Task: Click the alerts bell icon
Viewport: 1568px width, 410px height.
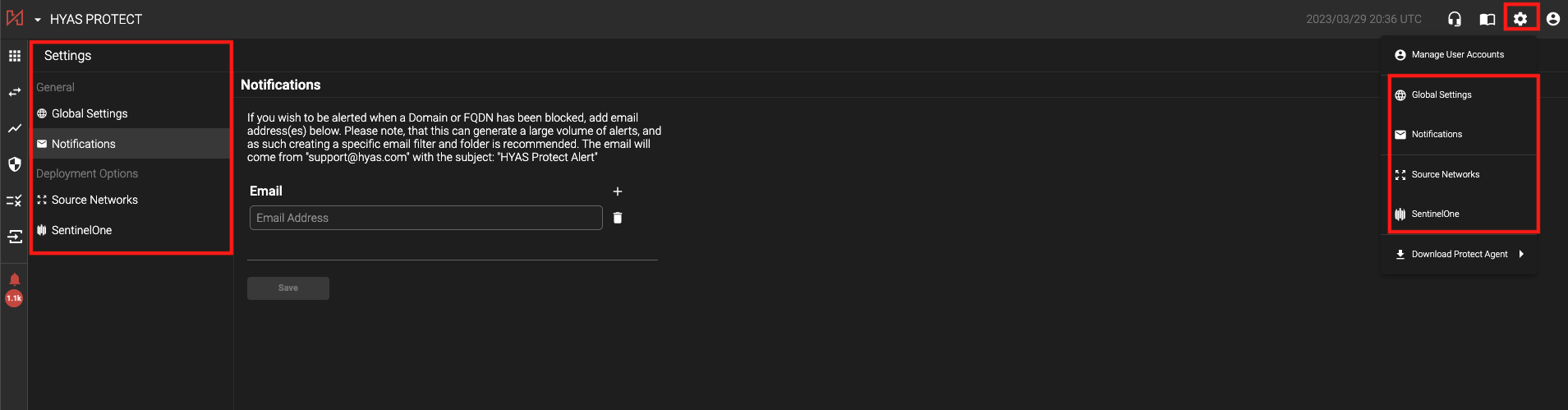Action: (15, 280)
